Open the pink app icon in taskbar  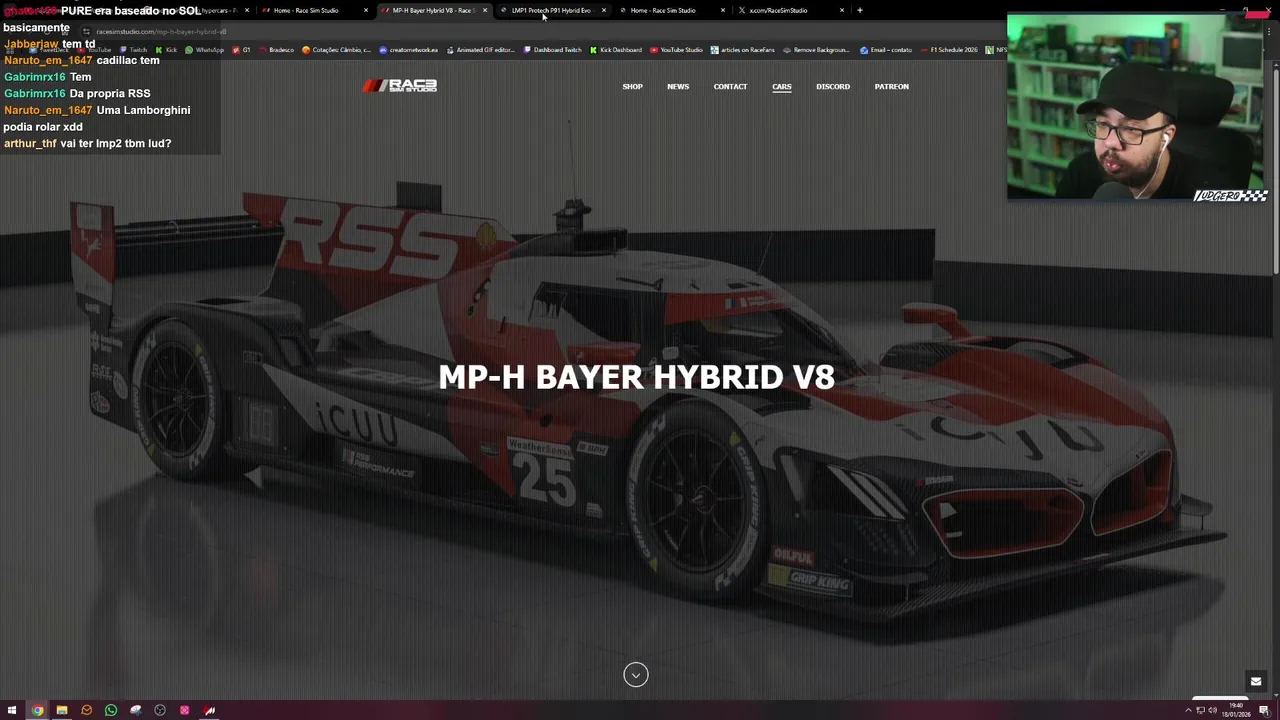click(184, 711)
